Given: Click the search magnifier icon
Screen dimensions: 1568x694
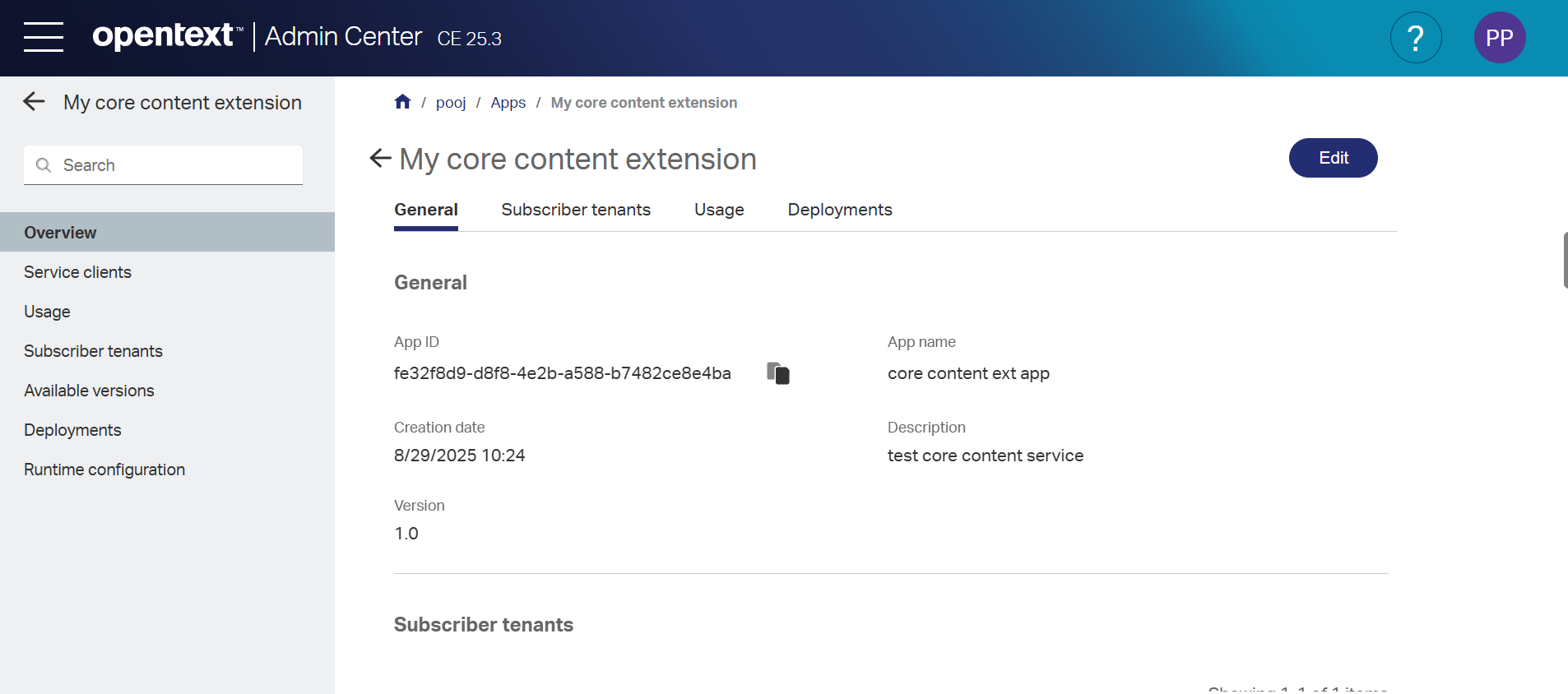Looking at the screenshot, I should point(44,165).
